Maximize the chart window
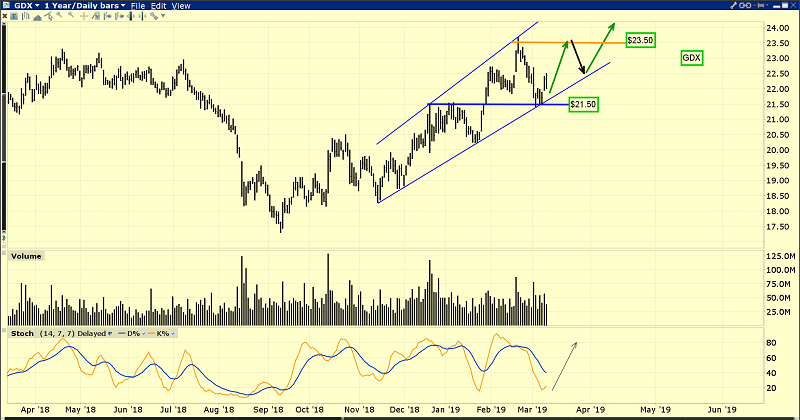800x420 pixels. pyautogui.click(x=785, y=5)
